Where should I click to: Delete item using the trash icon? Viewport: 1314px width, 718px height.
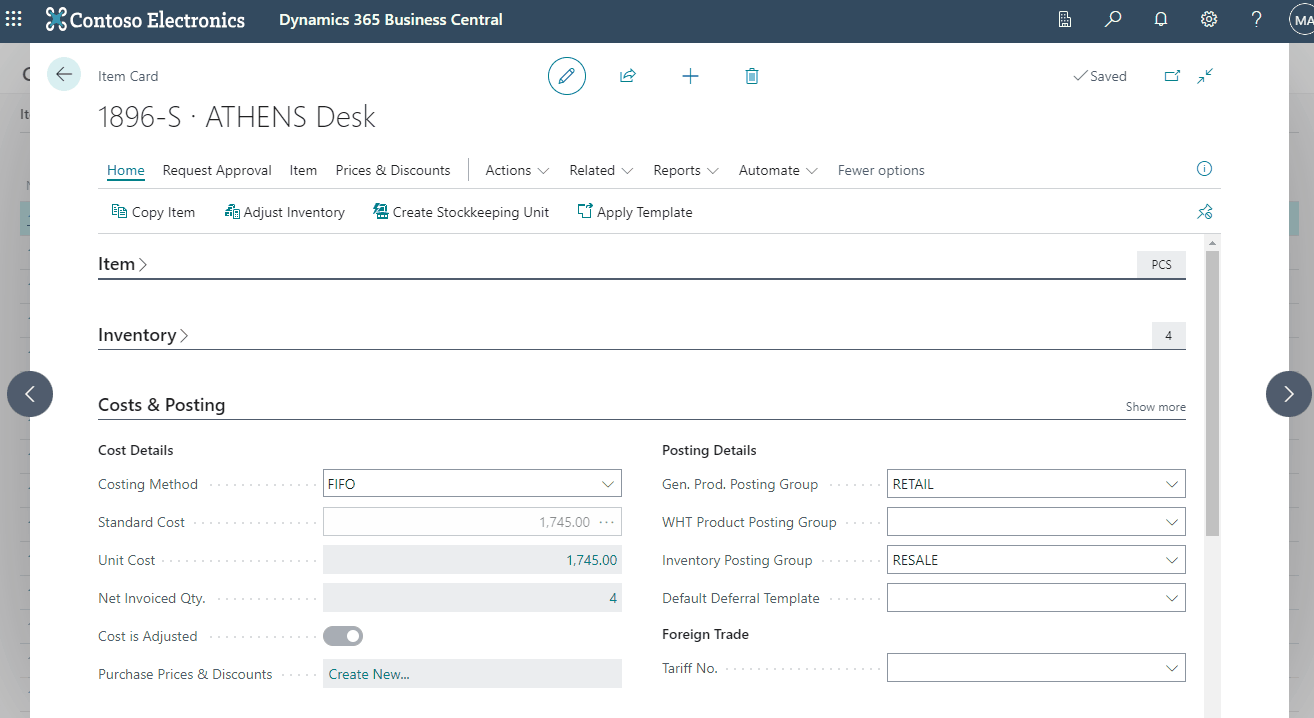(x=752, y=76)
